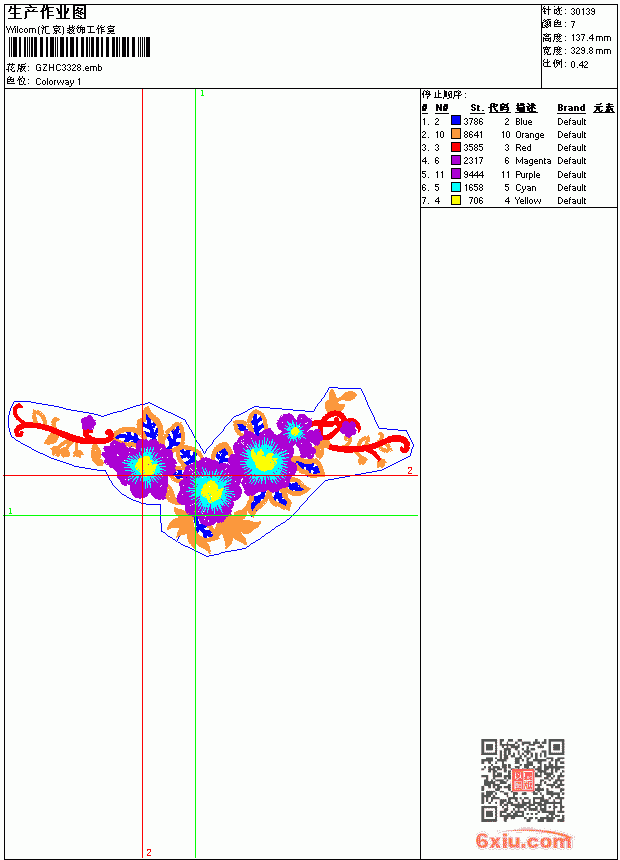Click the stitch count value 30139
This screenshot has width=620, height=860.
point(583,12)
